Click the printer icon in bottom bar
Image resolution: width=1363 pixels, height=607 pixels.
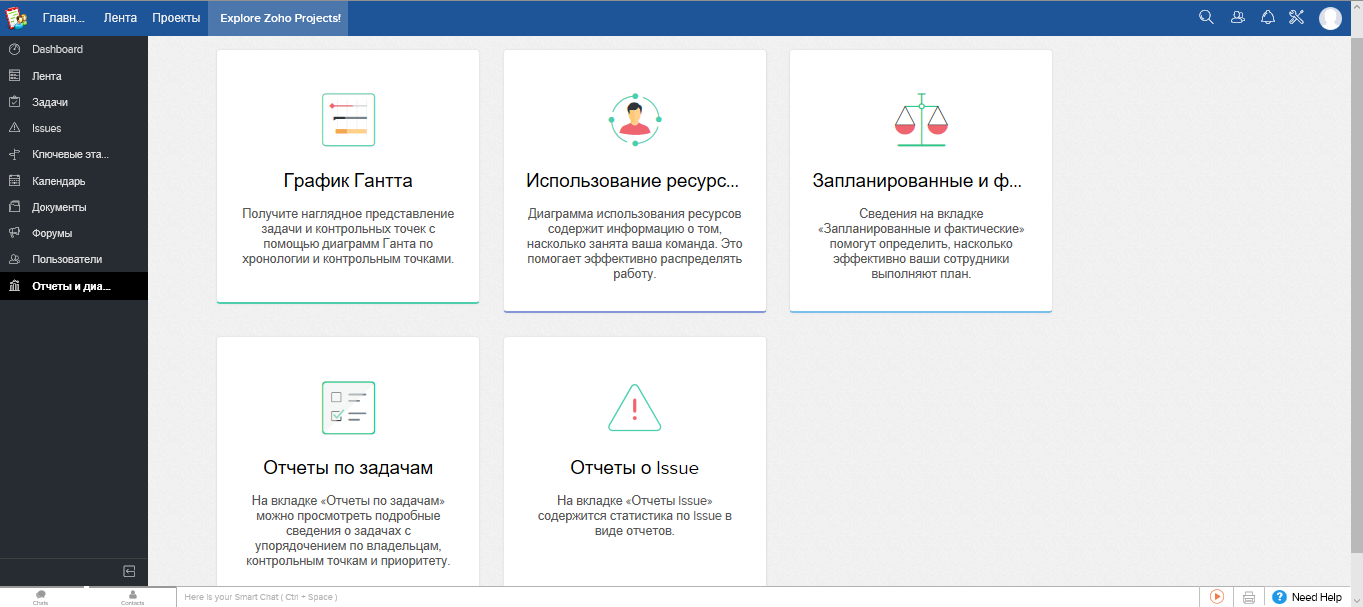tap(1248, 596)
